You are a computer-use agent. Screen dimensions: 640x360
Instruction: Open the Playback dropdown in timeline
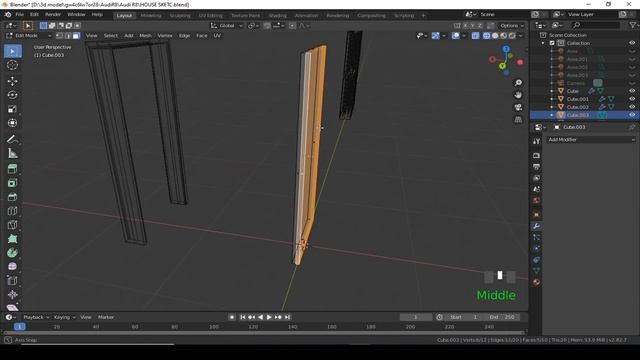tap(36, 317)
